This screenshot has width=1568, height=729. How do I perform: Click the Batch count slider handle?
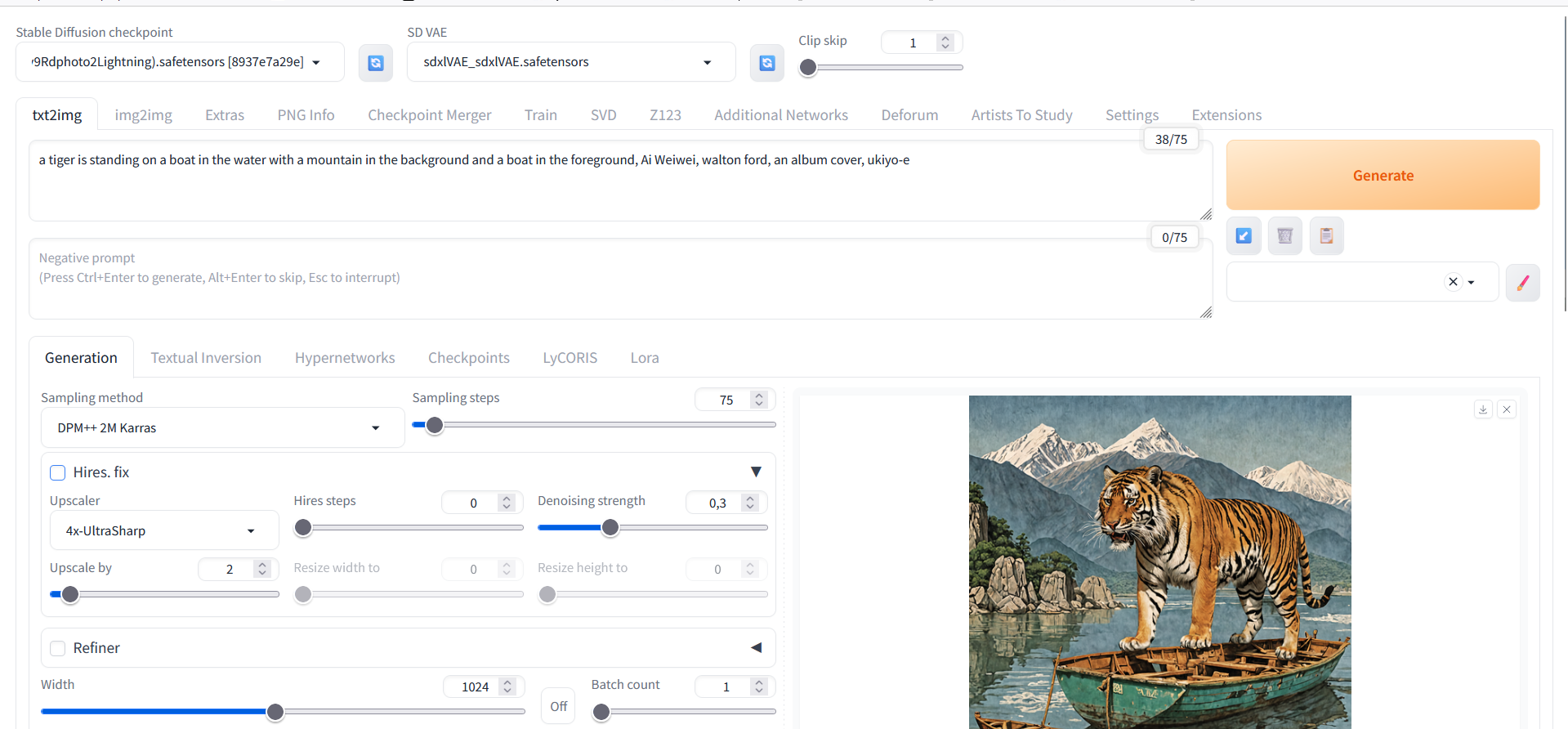pyautogui.click(x=601, y=713)
